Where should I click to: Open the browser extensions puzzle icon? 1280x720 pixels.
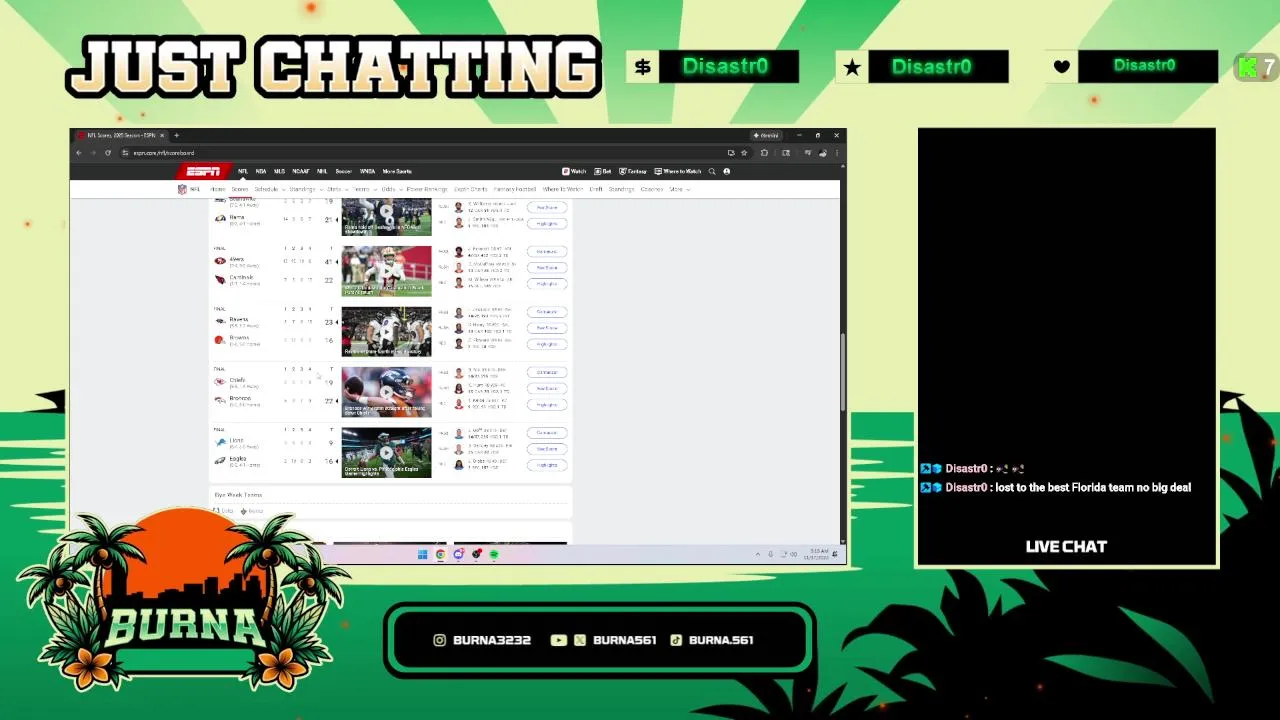[x=764, y=153]
